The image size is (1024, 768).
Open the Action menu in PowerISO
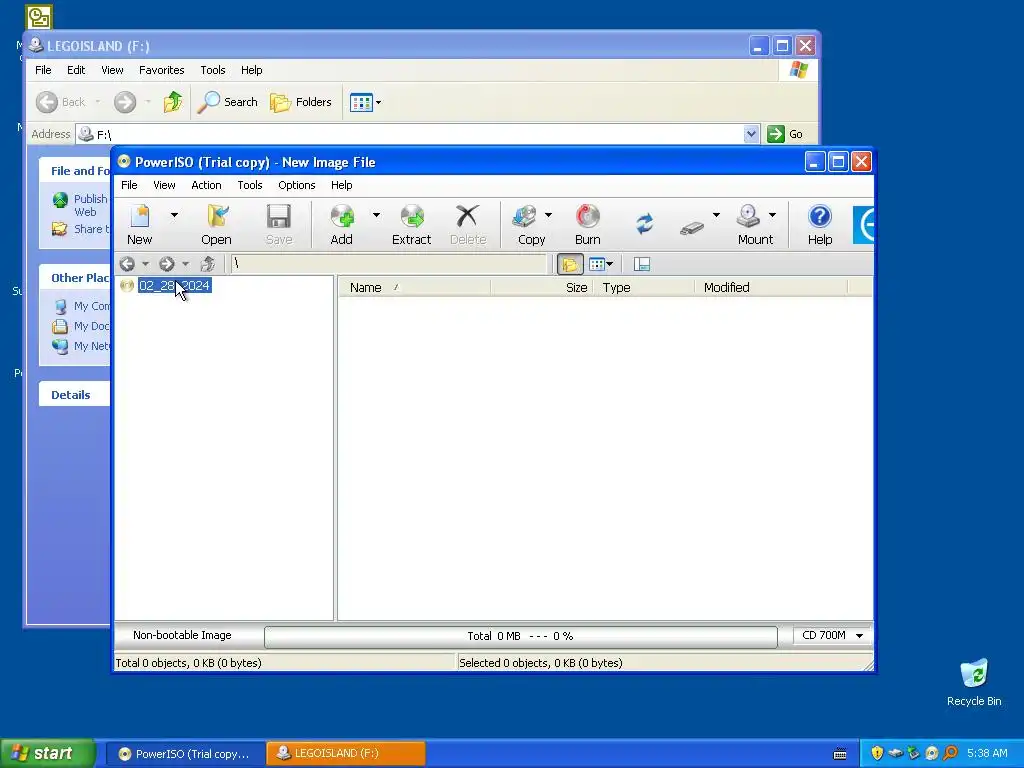pos(206,185)
